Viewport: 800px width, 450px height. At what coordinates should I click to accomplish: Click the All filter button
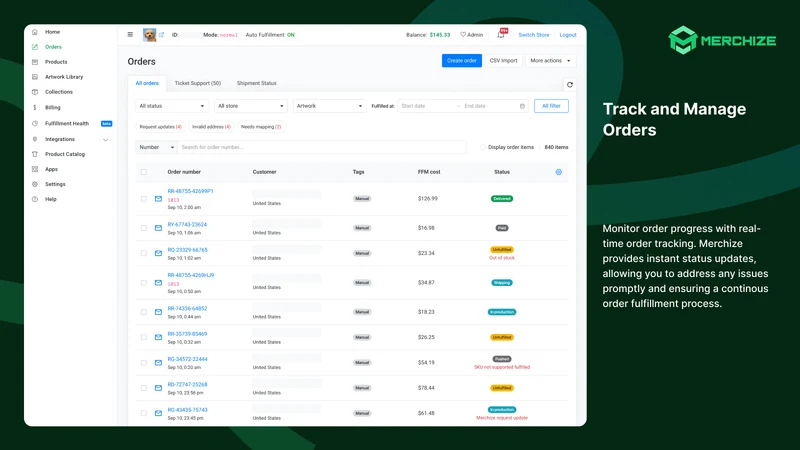tap(551, 106)
